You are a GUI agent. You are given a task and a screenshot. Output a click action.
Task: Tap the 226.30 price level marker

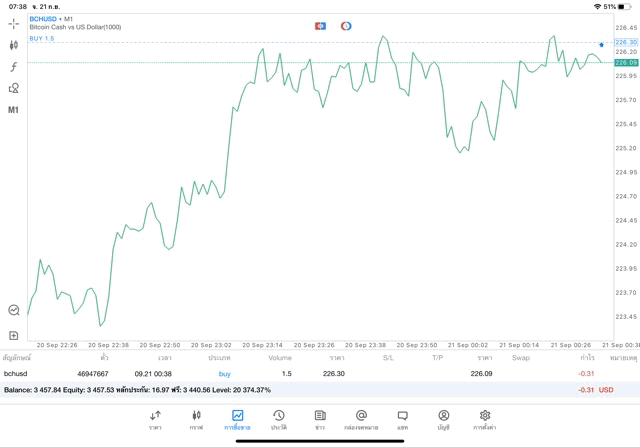coord(626,43)
